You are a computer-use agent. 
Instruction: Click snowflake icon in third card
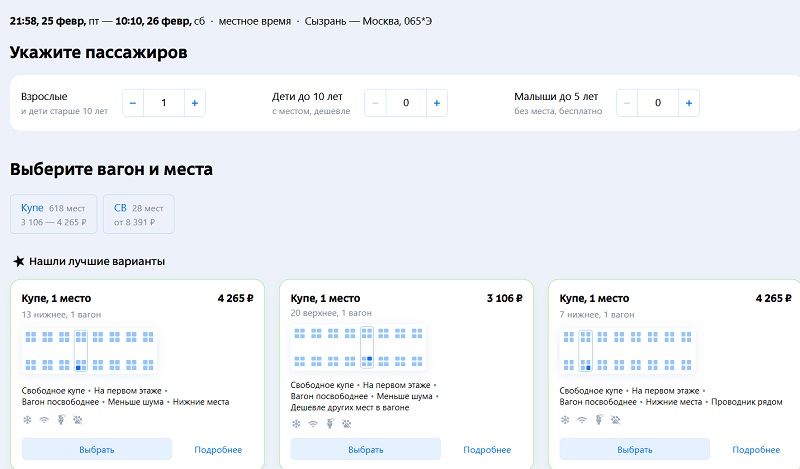point(565,420)
